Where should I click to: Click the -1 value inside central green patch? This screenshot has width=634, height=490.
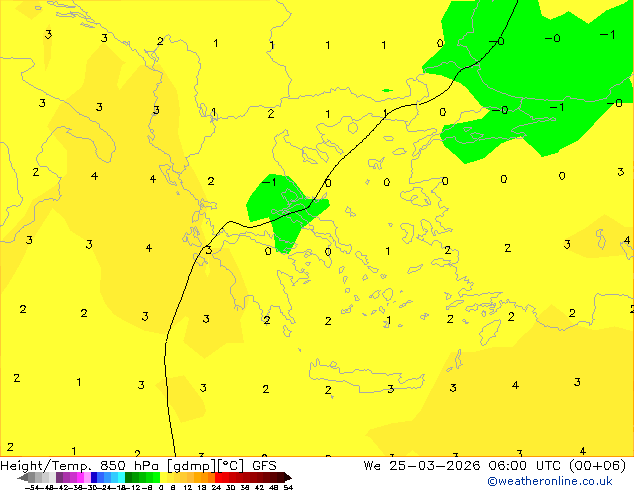[269, 183]
